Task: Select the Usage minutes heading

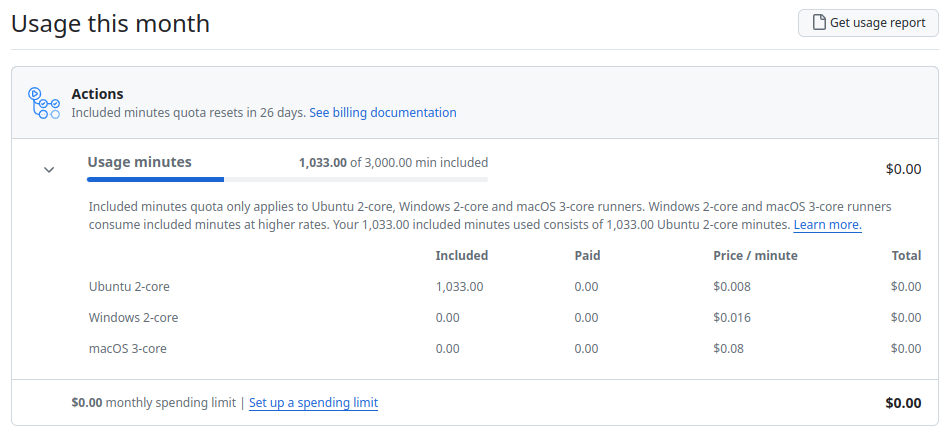Action: point(139,162)
